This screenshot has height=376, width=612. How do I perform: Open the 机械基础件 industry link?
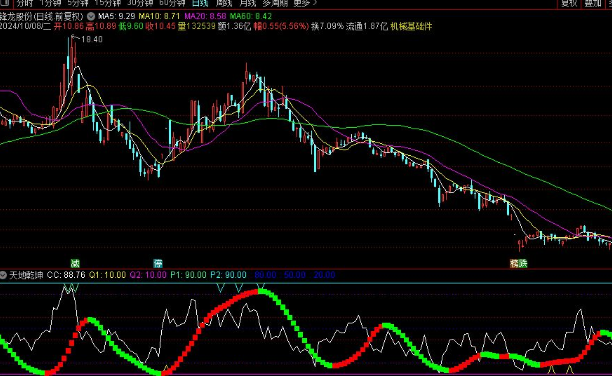click(411, 27)
